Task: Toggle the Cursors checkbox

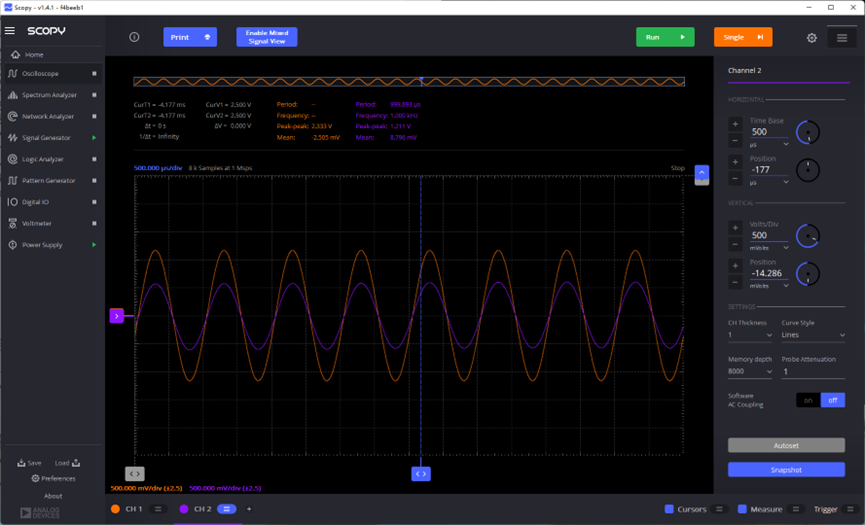Action: tap(669, 509)
